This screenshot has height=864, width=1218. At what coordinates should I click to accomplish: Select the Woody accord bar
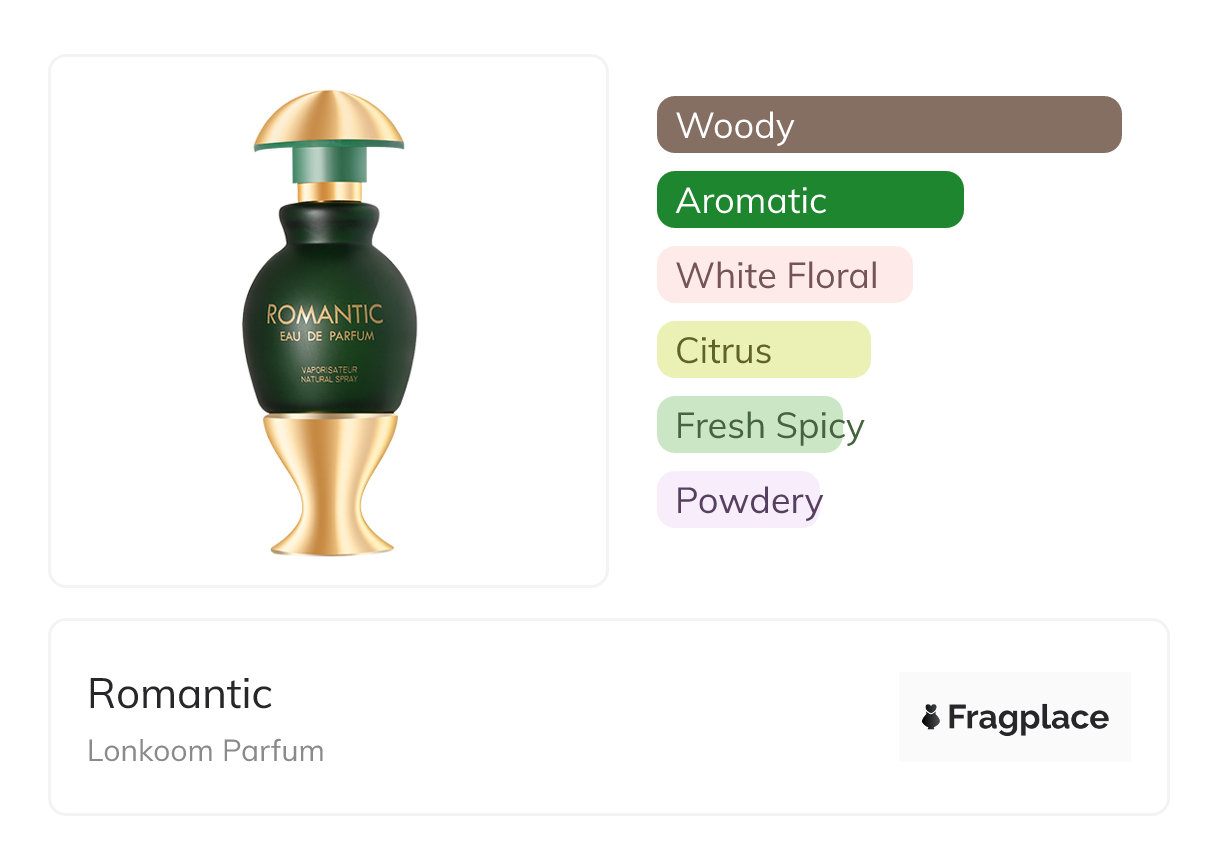[888, 125]
